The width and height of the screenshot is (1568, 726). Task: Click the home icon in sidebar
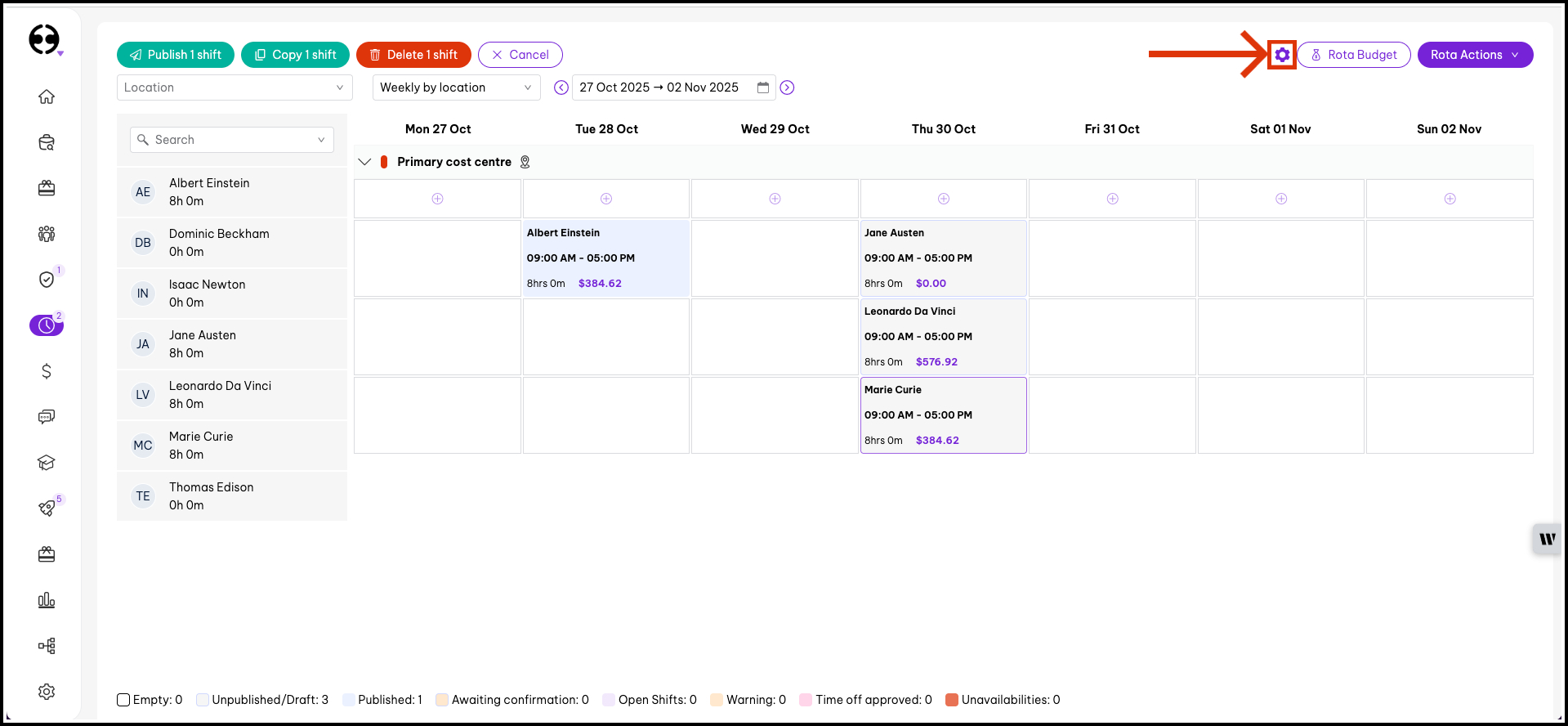(x=47, y=96)
